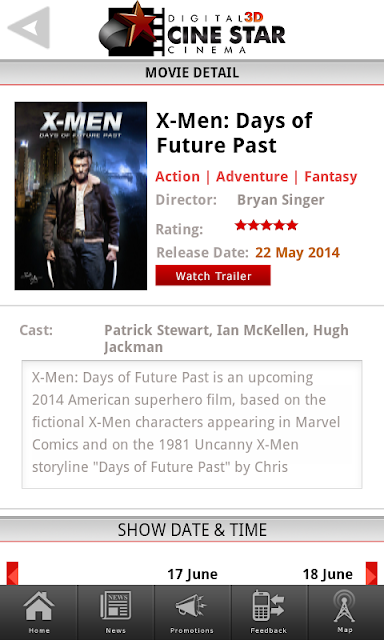The width and height of the screenshot is (384, 640).
Task: Tap the movie synopsis text box
Action: click(x=192, y=424)
